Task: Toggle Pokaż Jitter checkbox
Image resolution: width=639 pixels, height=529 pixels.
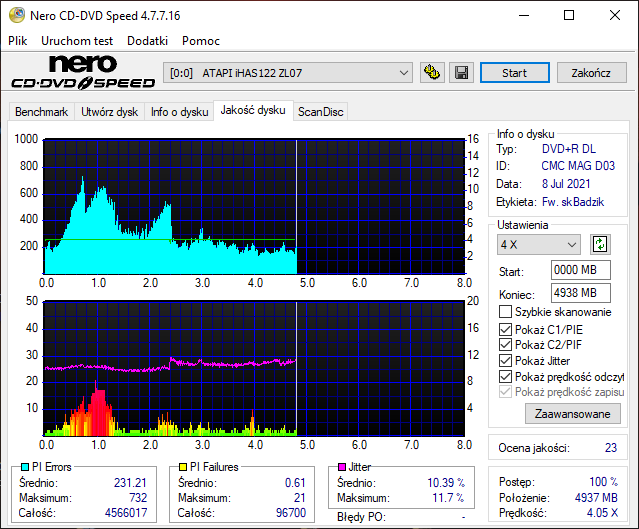Action: (505, 361)
